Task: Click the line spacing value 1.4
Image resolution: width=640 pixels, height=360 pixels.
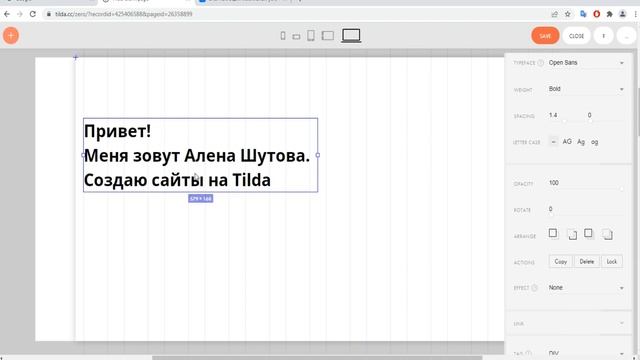Action: [553, 115]
